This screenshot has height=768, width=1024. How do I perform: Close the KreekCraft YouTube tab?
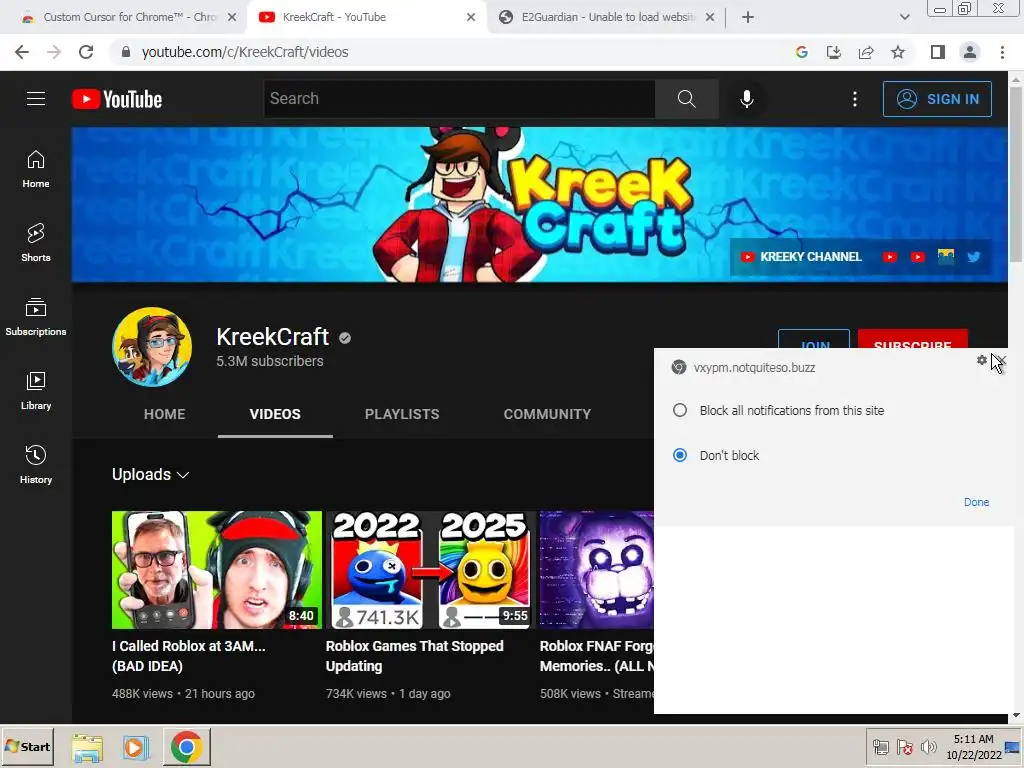click(x=471, y=17)
